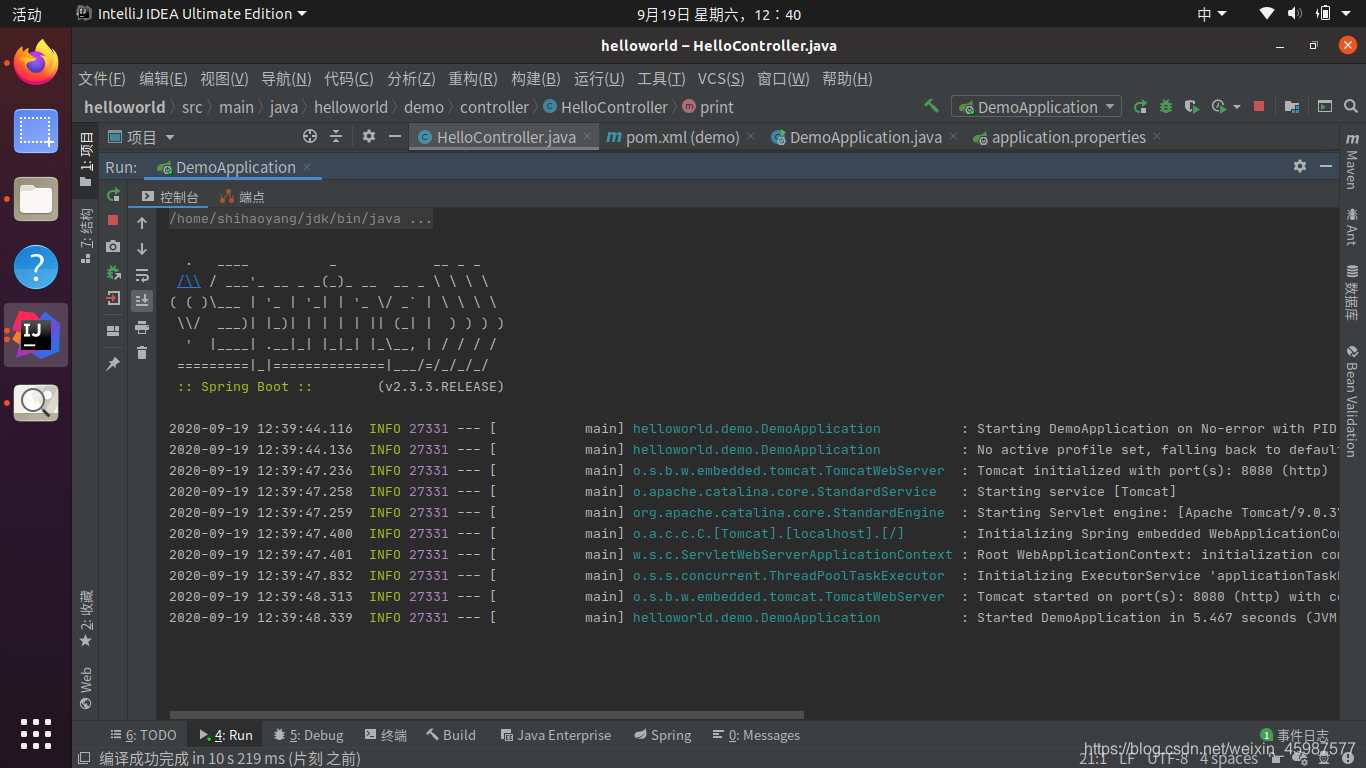Viewport: 1366px width, 768px height.
Task: Toggle the 终端 terminal tool window
Action: pyautogui.click(x=385, y=735)
